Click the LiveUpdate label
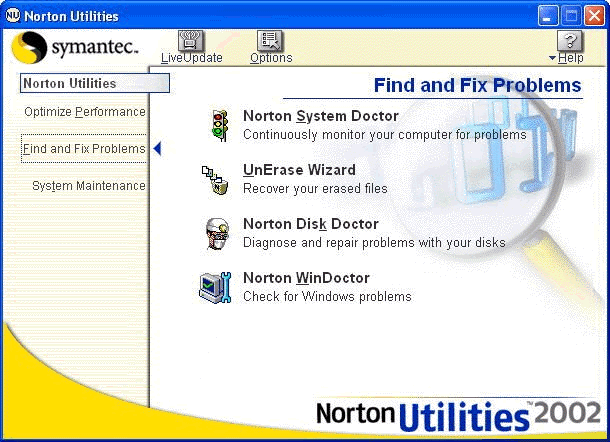The width and height of the screenshot is (610, 442). pyautogui.click(x=192, y=58)
